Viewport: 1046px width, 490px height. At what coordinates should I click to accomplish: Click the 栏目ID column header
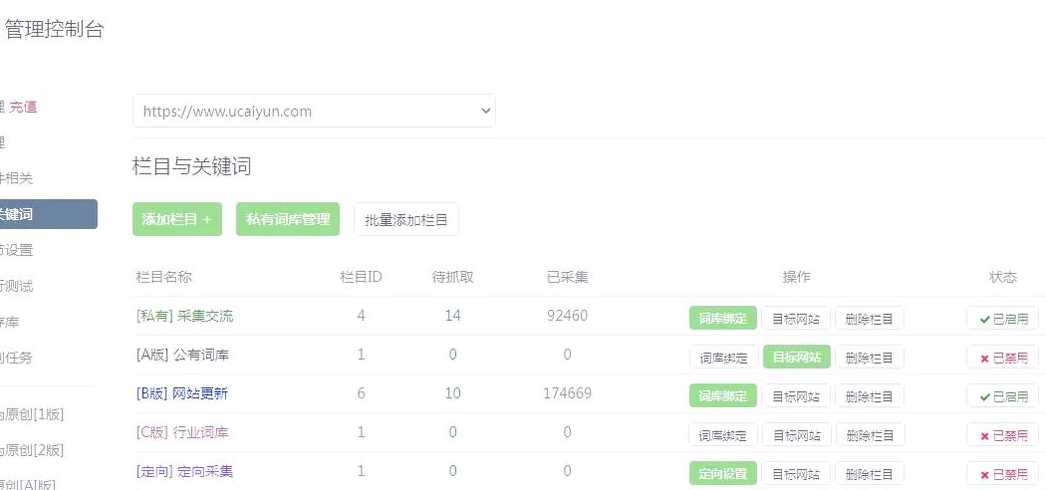[x=361, y=277]
